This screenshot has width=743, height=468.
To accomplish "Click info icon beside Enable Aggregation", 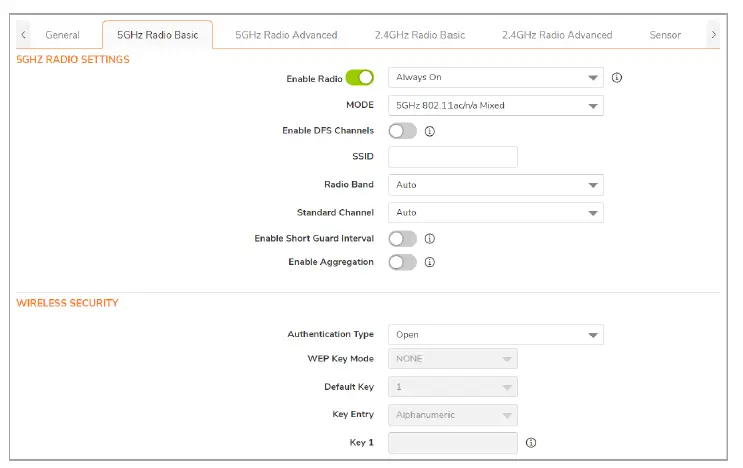I will coord(430,263).
